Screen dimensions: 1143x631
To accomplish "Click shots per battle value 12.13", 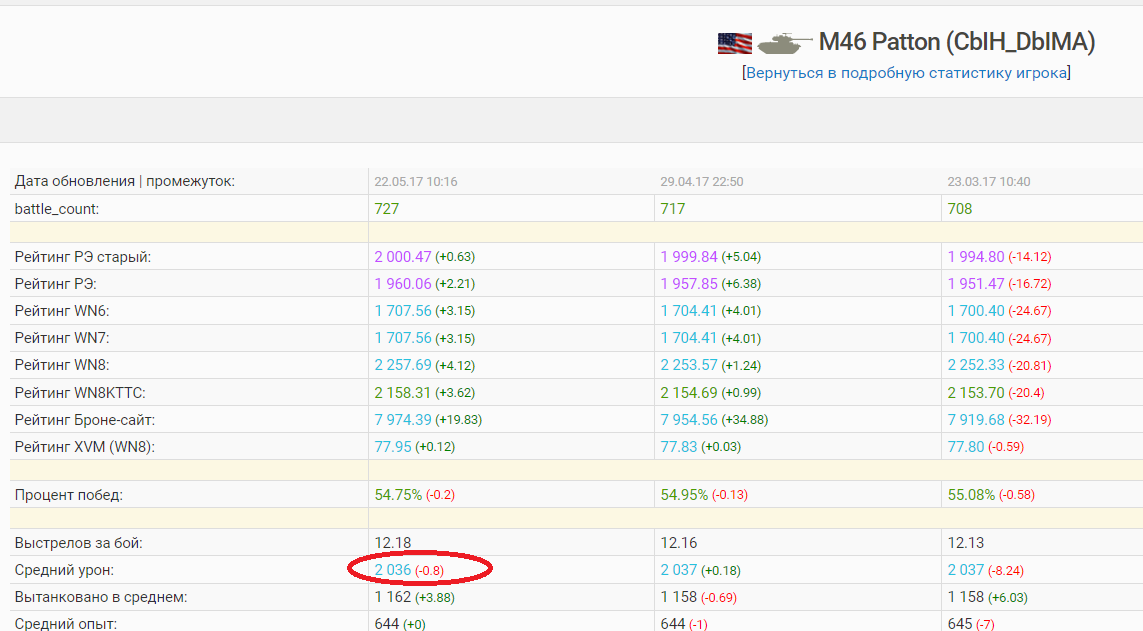I will point(966,543).
